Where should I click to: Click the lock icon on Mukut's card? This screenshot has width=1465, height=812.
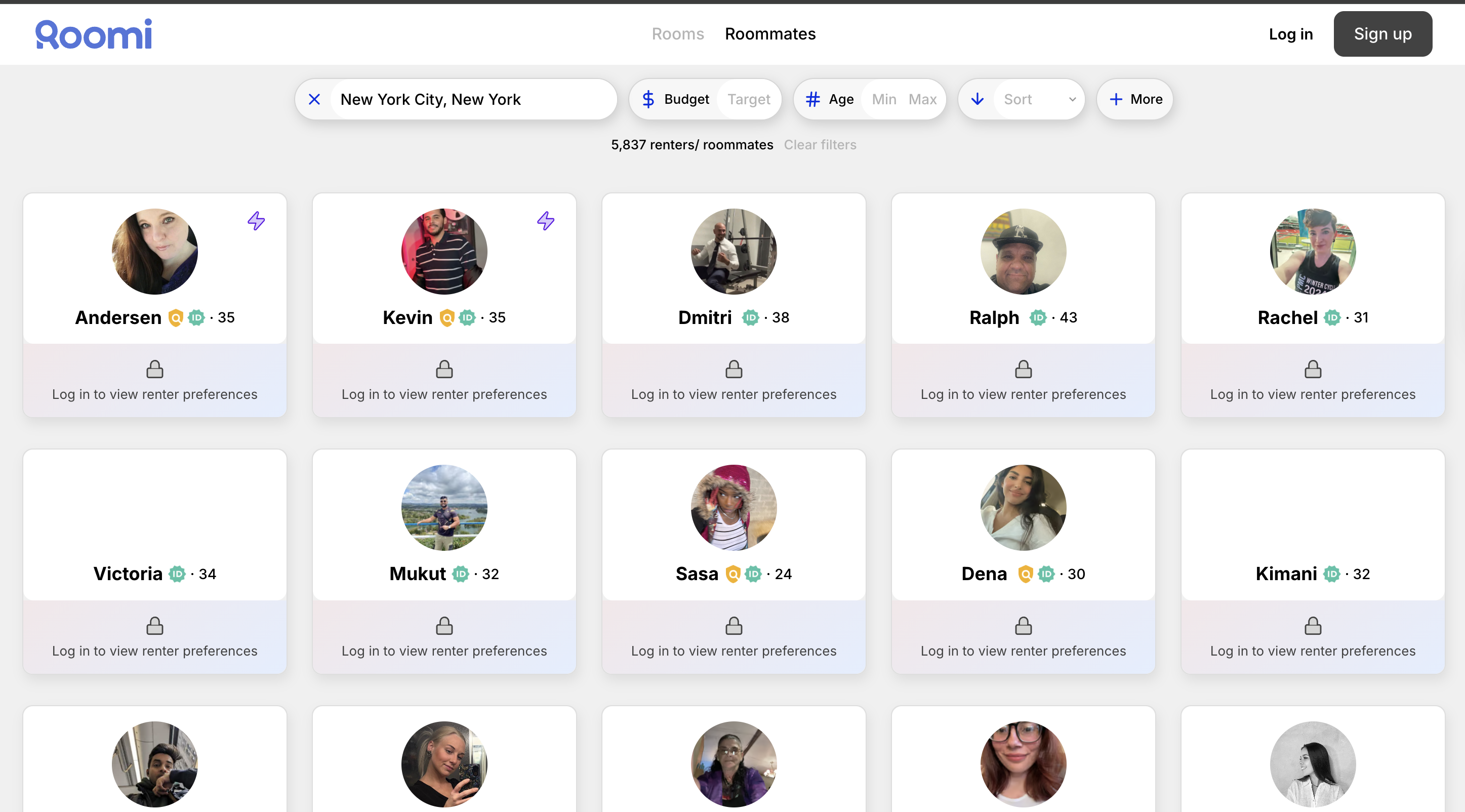(444, 626)
